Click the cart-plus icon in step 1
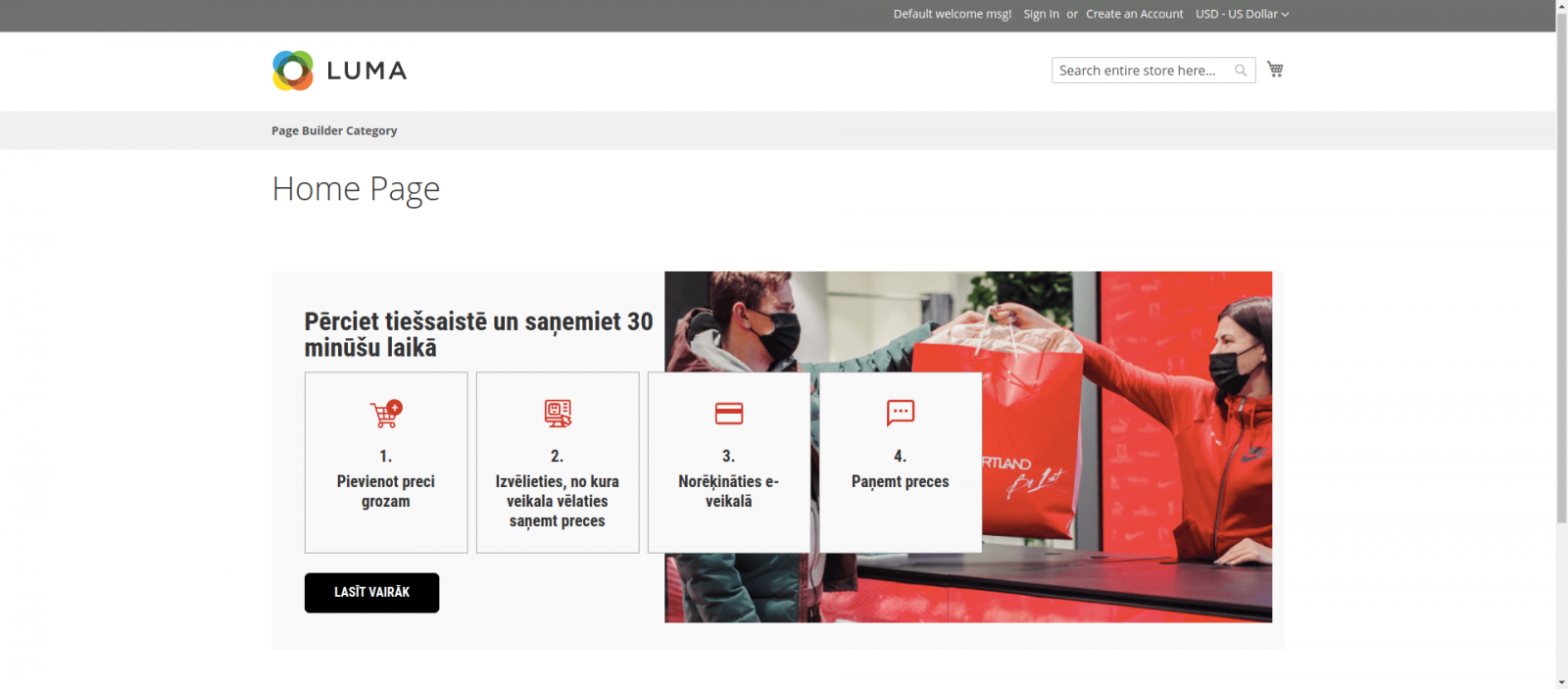This screenshot has height=689, width=1568. 386,414
